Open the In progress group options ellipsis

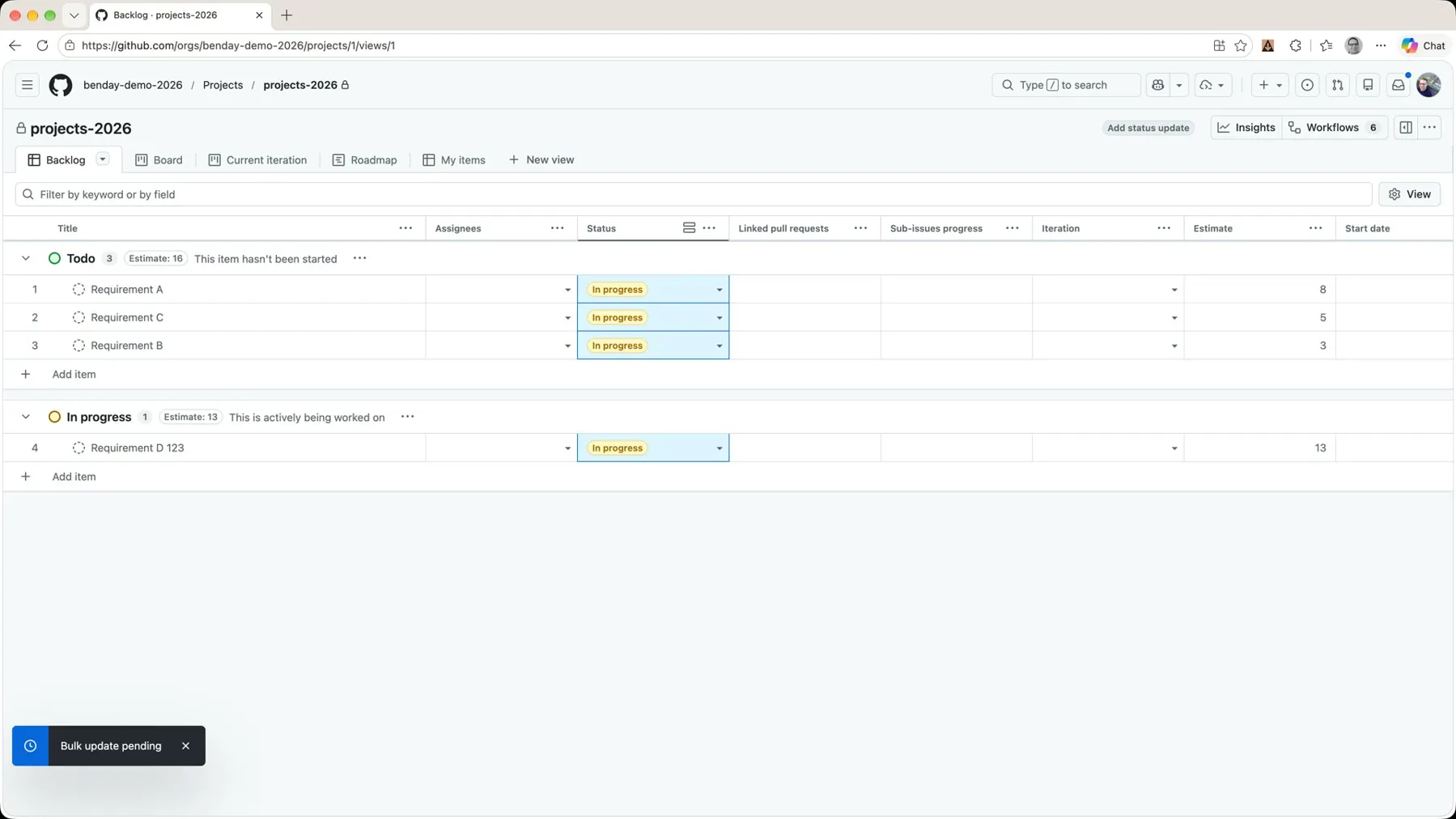[408, 417]
